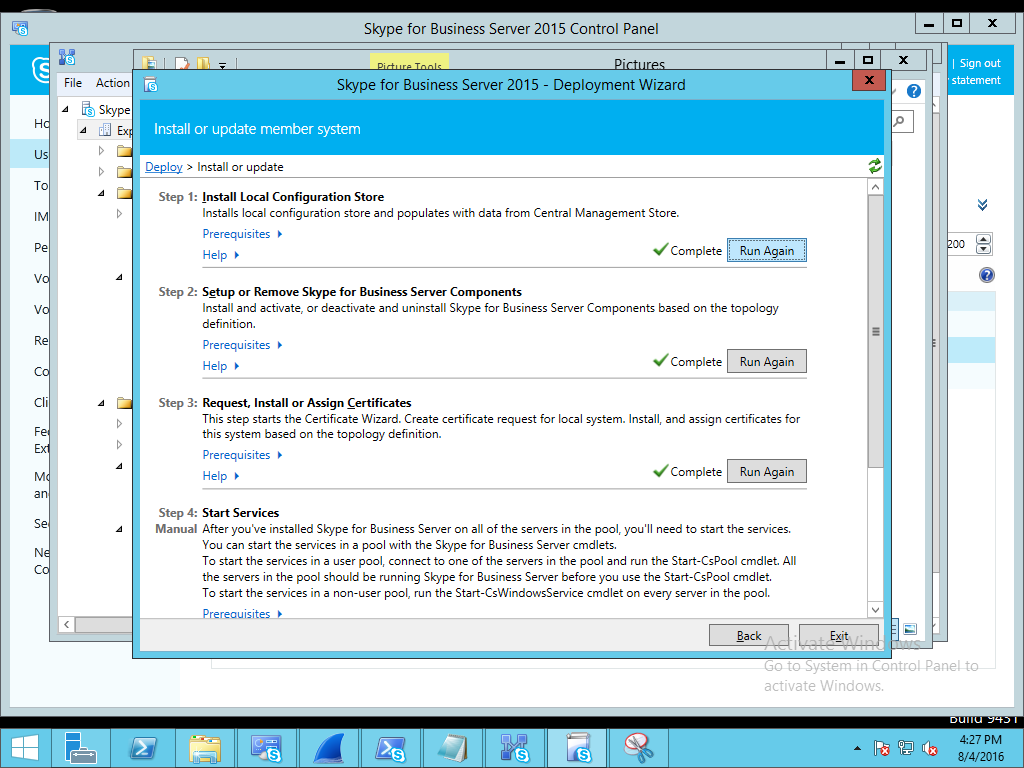Click the green refresh icon in wizard
The height and width of the screenshot is (768, 1024).
[875, 166]
